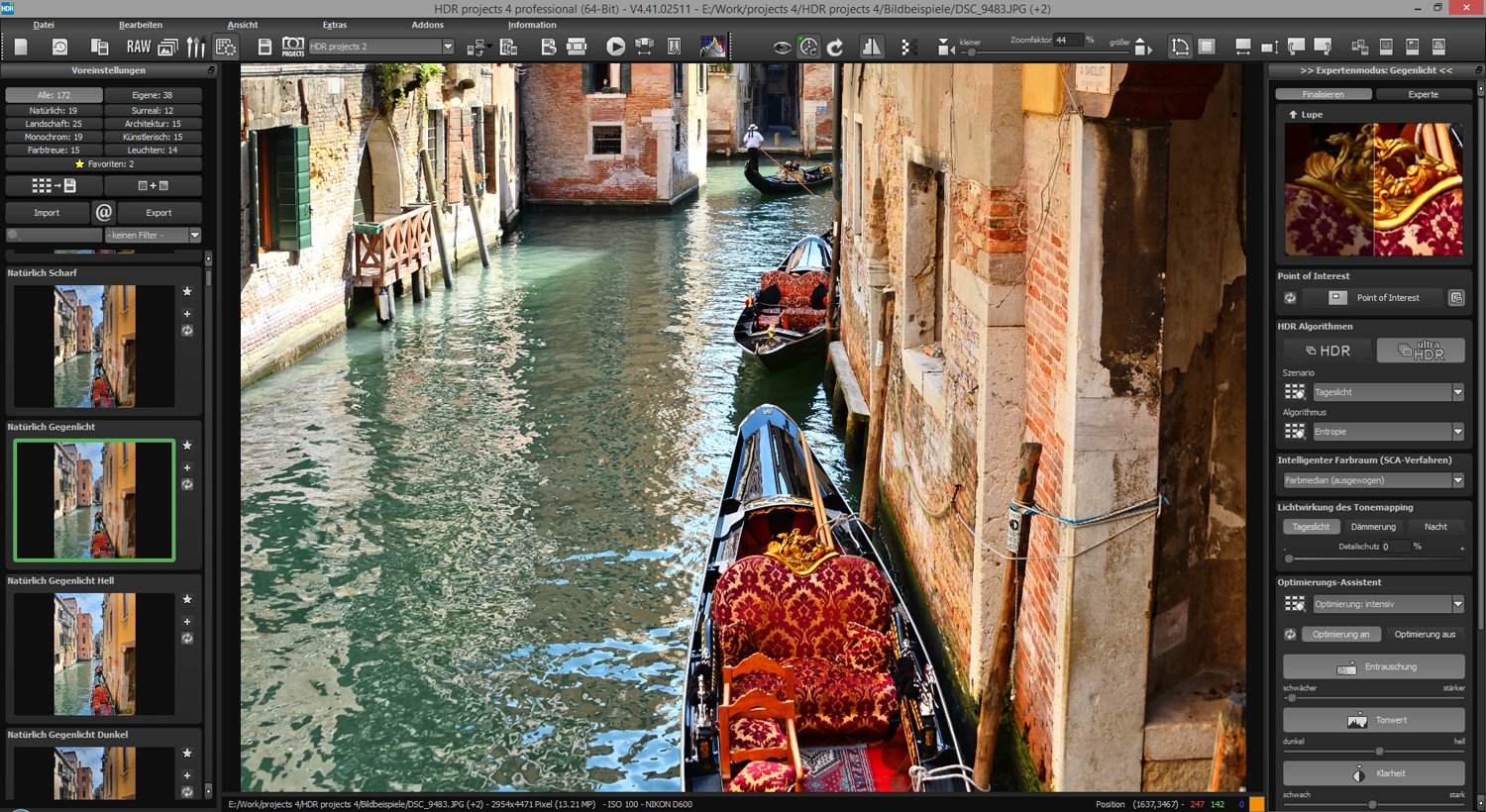Click the reset icon beside Point of Interest

tap(1290, 298)
